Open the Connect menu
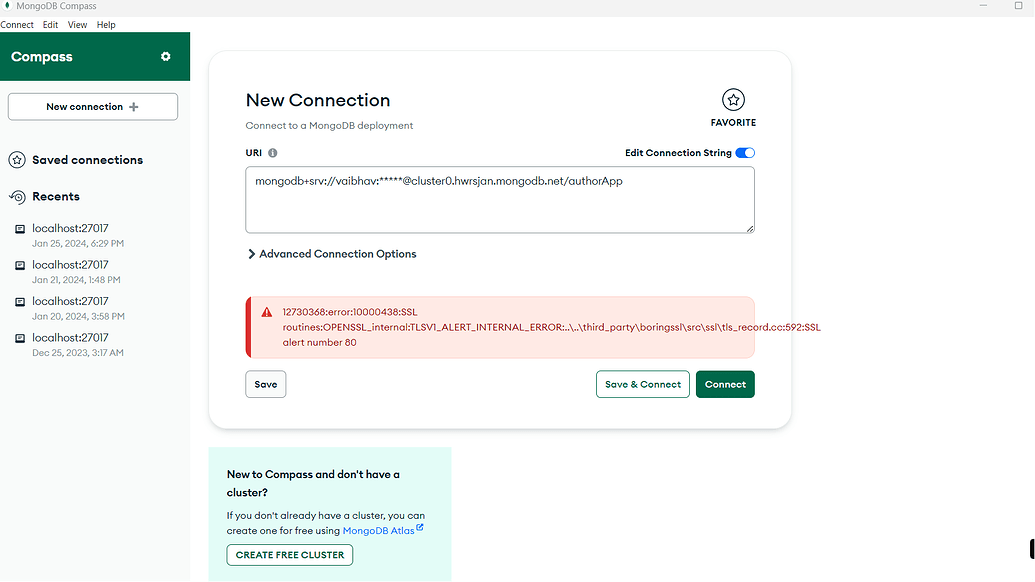 (17, 24)
